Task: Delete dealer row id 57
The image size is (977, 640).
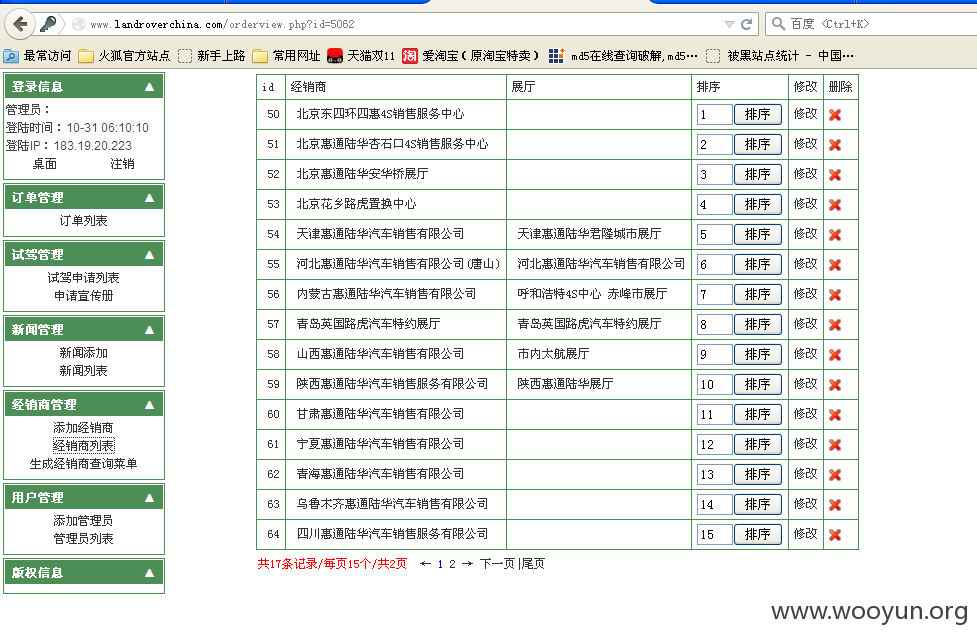Action: [x=835, y=325]
